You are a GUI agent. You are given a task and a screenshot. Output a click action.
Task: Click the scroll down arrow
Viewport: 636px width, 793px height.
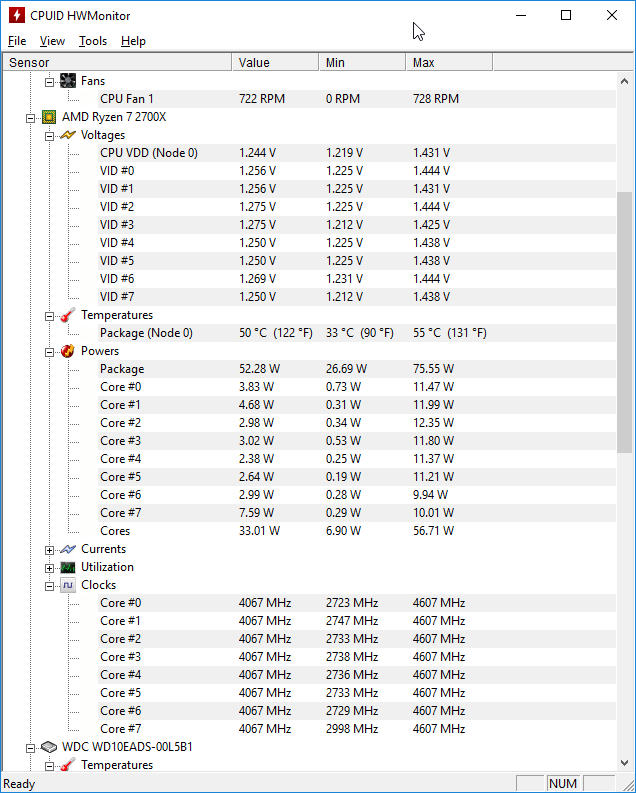pos(624,763)
